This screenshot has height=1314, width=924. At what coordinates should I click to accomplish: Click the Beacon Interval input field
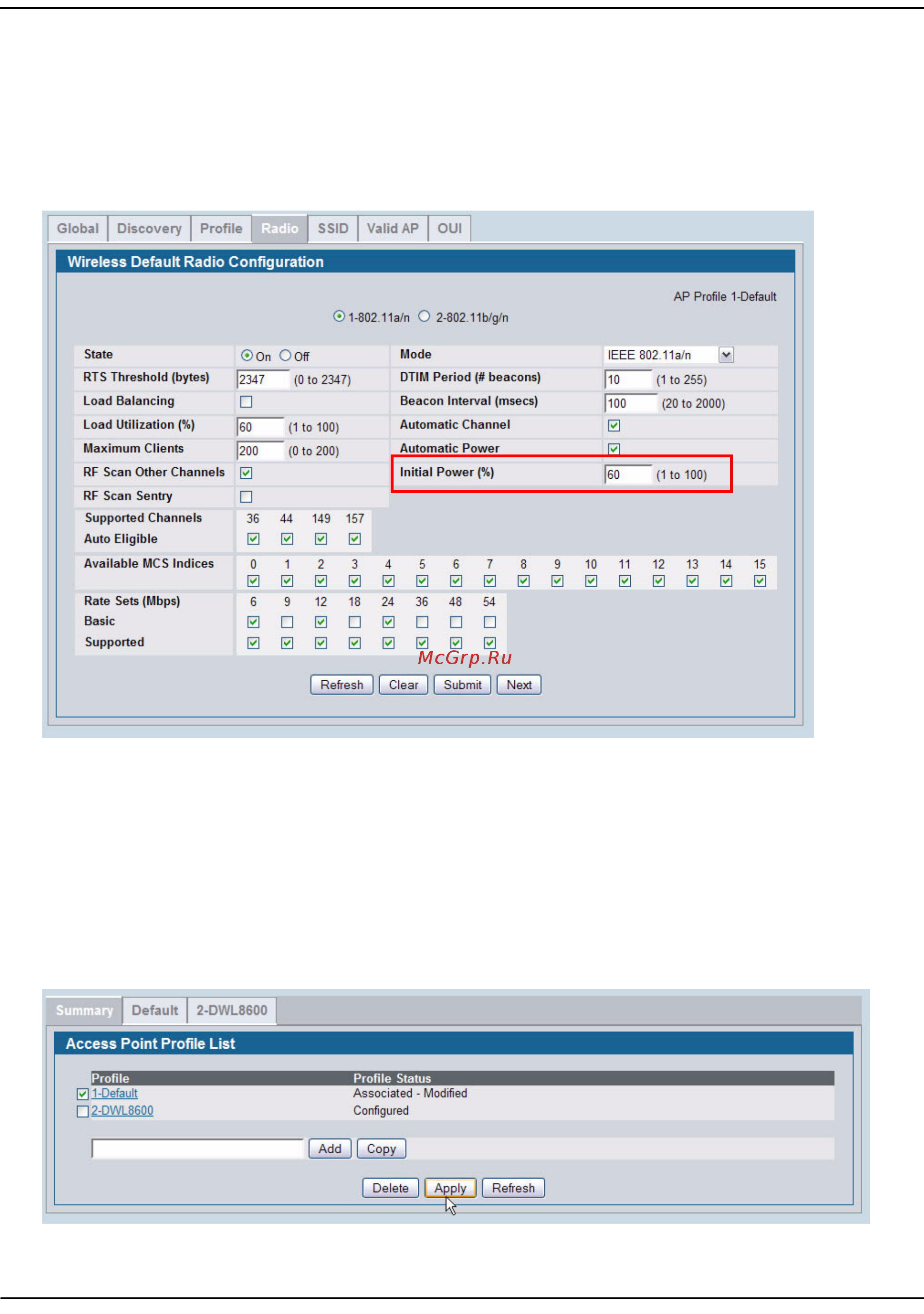(631, 403)
